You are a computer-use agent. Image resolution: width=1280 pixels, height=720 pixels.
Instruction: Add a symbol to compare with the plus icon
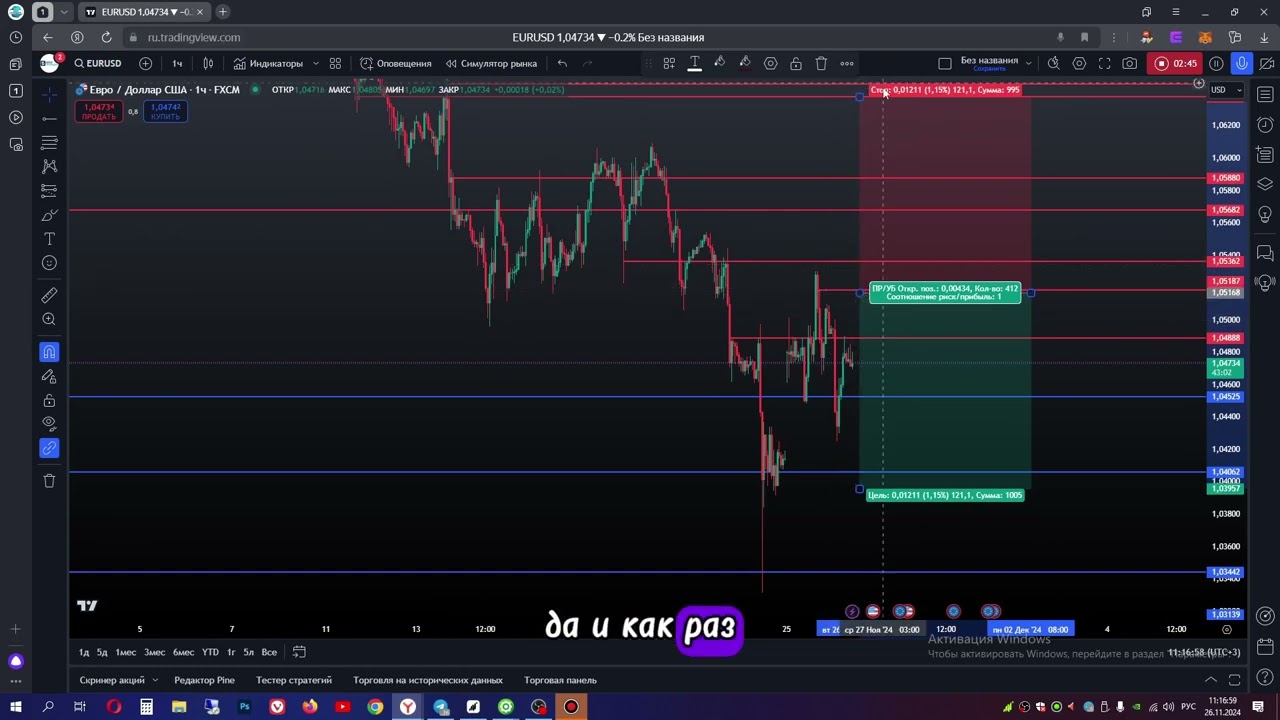point(145,63)
